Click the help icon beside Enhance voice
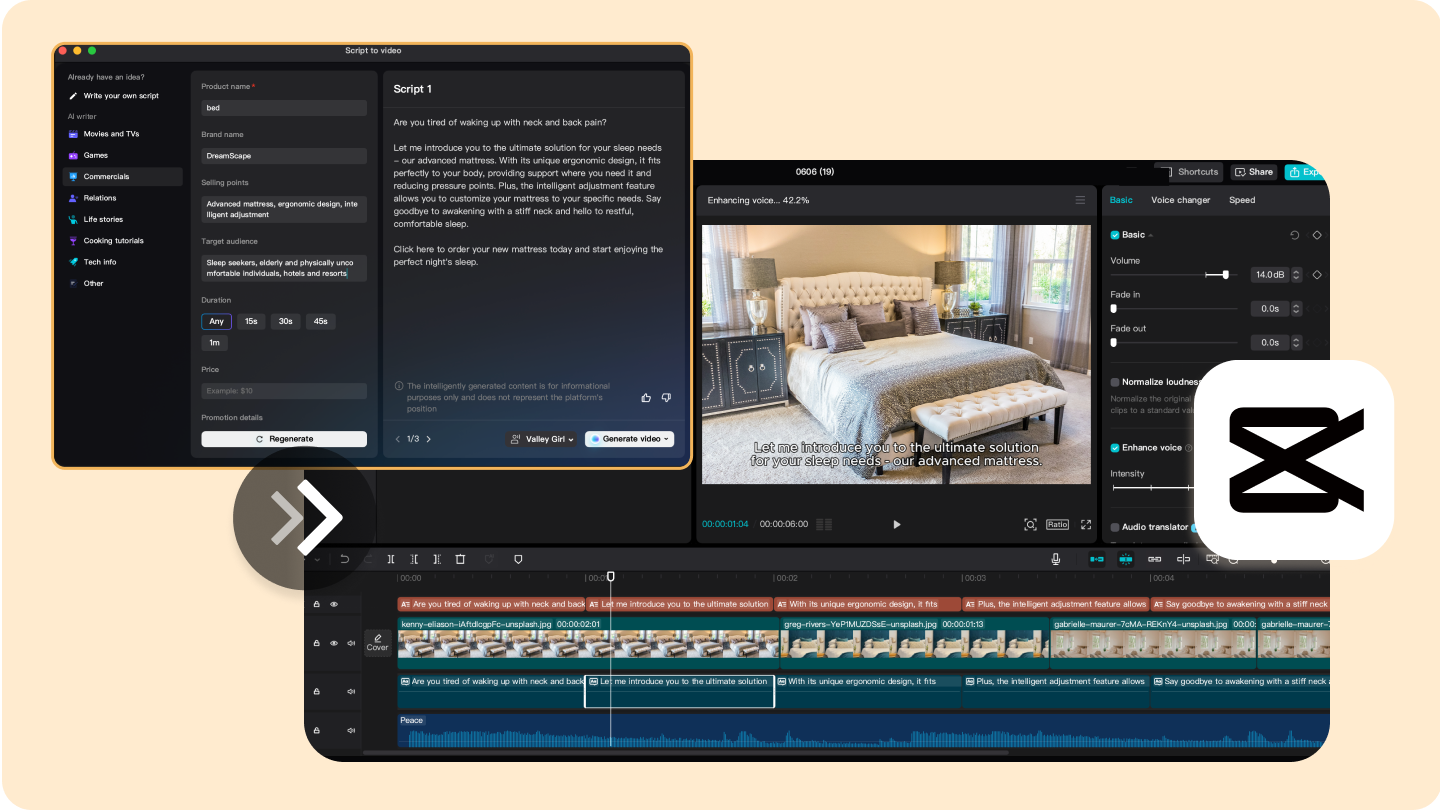Image resolution: width=1440 pixels, height=810 pixels. (x=1189, y=448)
